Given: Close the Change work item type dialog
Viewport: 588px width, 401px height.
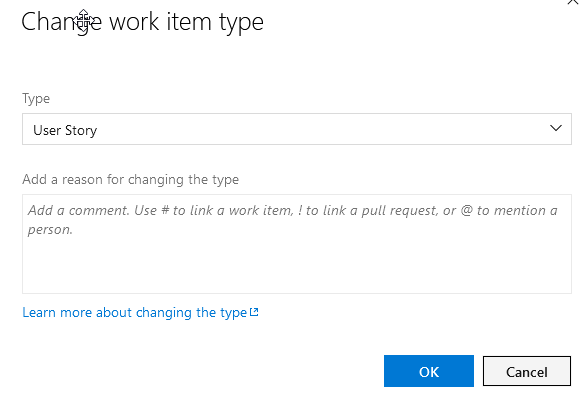Looking at the screenshot, I should [x=574, y=2].
